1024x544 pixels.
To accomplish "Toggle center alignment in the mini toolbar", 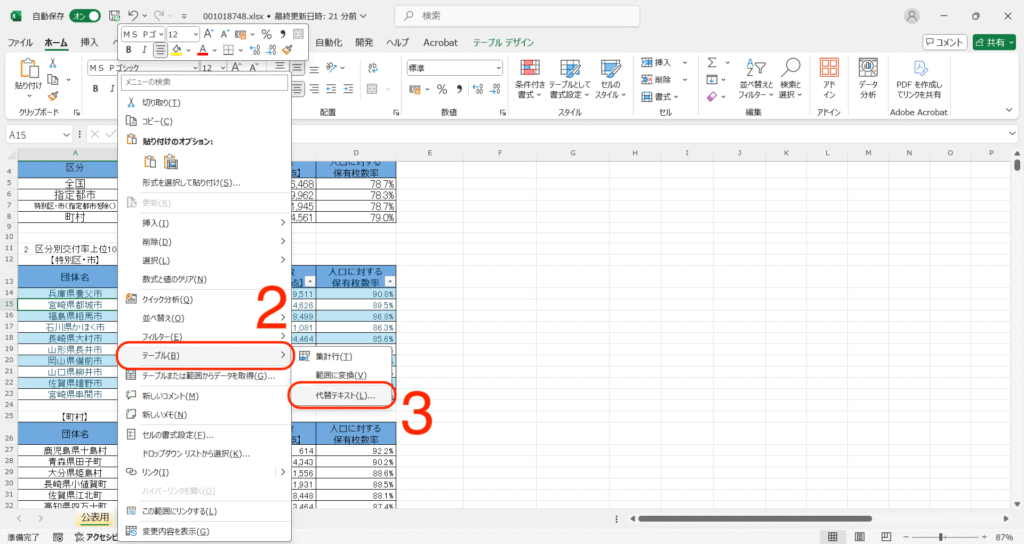I will click(x=160, y=50).
